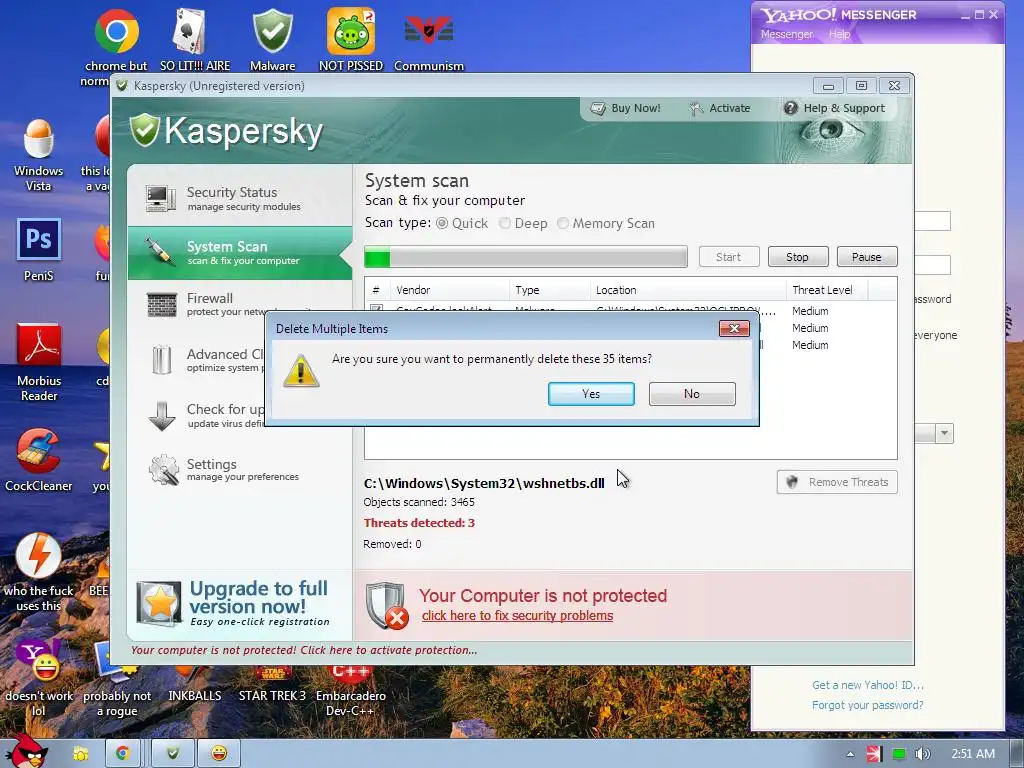
Task: Click the Yahoo smiley taskbar button
Action: coord(219,753)
